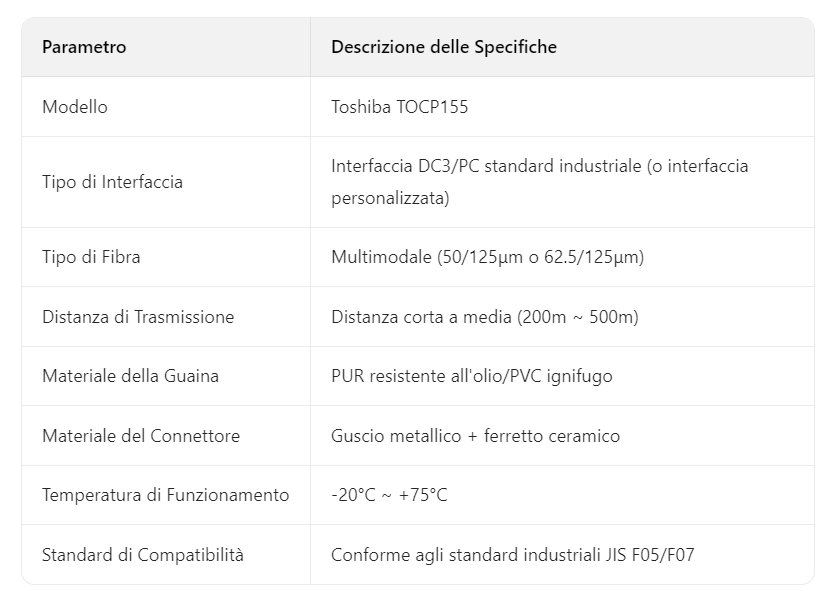This screenshot has height=591, width=825.
Task: Select the 'Tipo di Interfaccia' cell
Action: (x=112, y=182)
